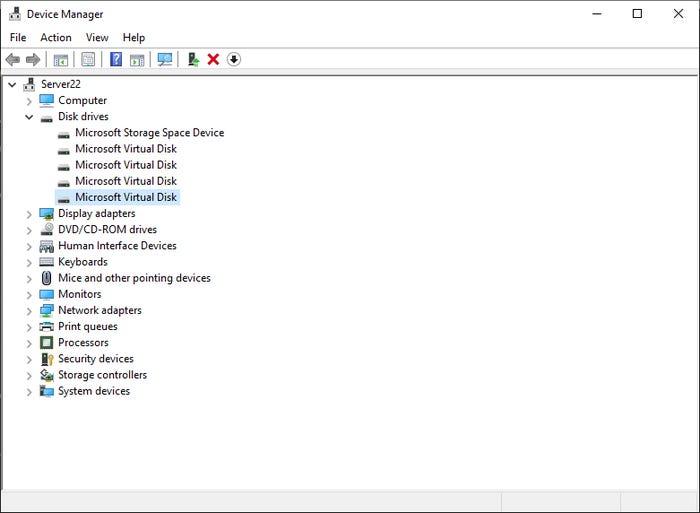Click the Keyboards category icon
The image size is (700, 513).
click(46, 262)
